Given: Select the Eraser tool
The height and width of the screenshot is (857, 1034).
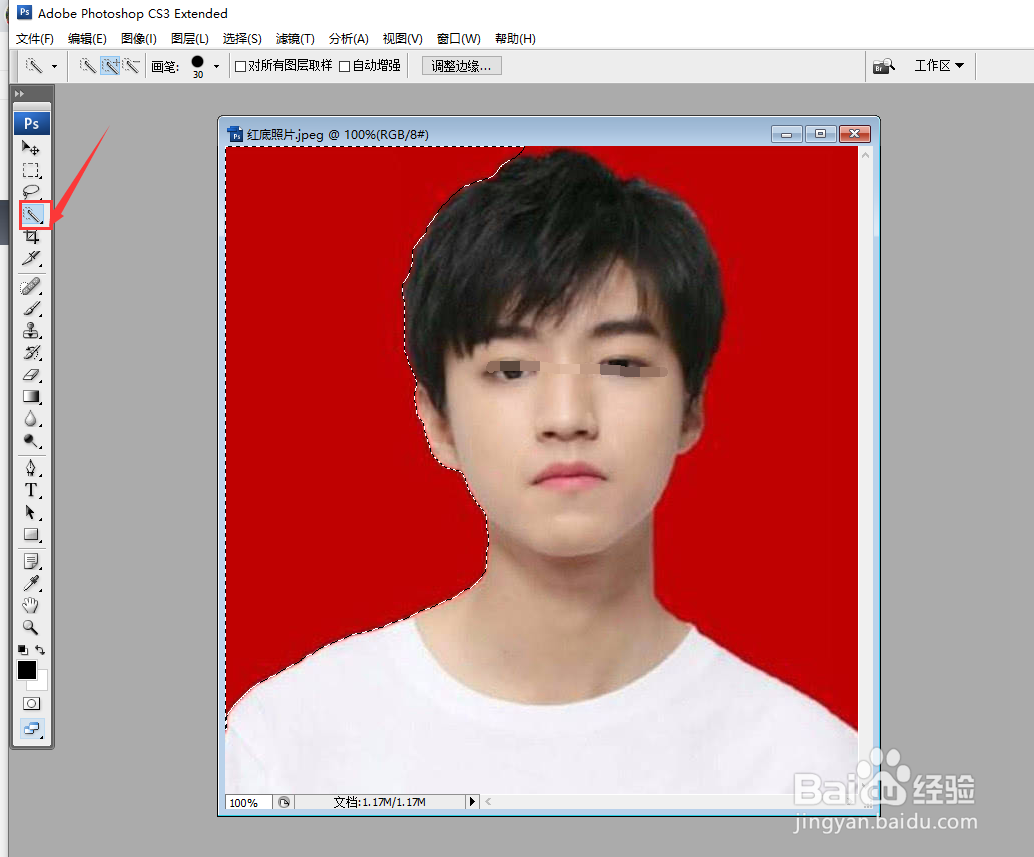Looking at the screenshot, I should click(x=32, y=375).
